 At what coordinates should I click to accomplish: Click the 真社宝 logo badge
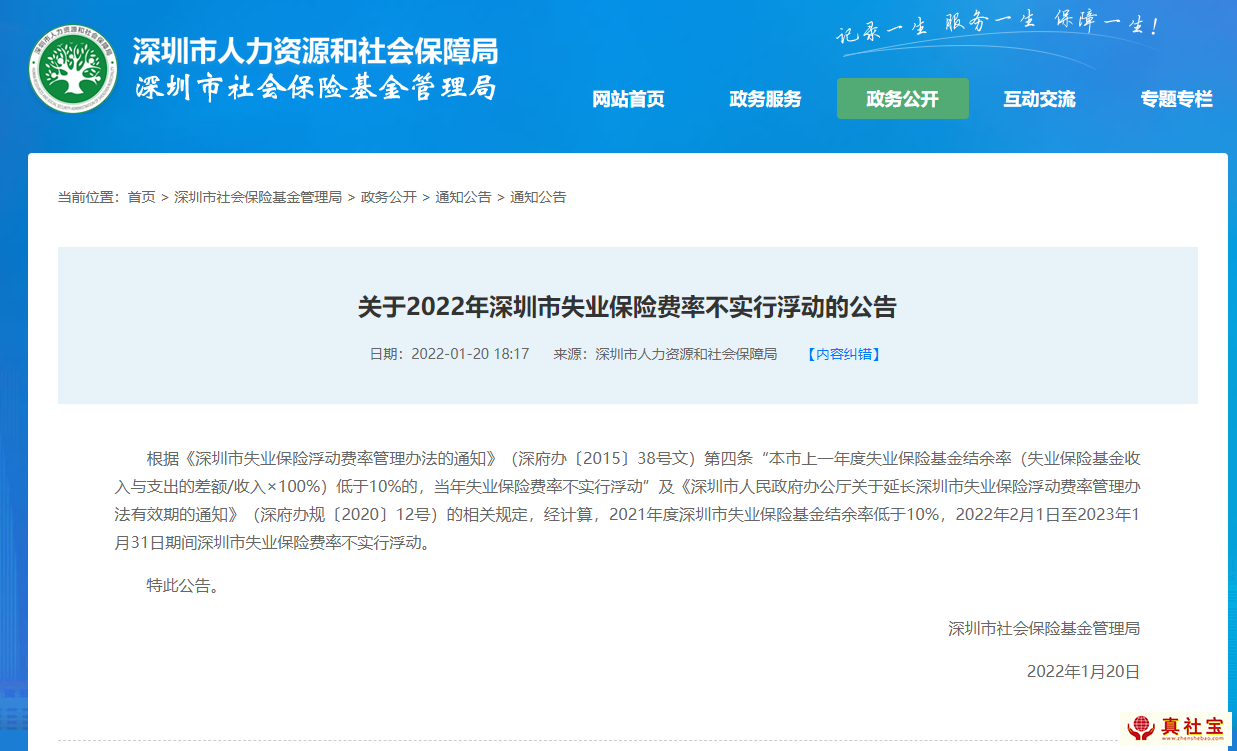[1175, 728]
